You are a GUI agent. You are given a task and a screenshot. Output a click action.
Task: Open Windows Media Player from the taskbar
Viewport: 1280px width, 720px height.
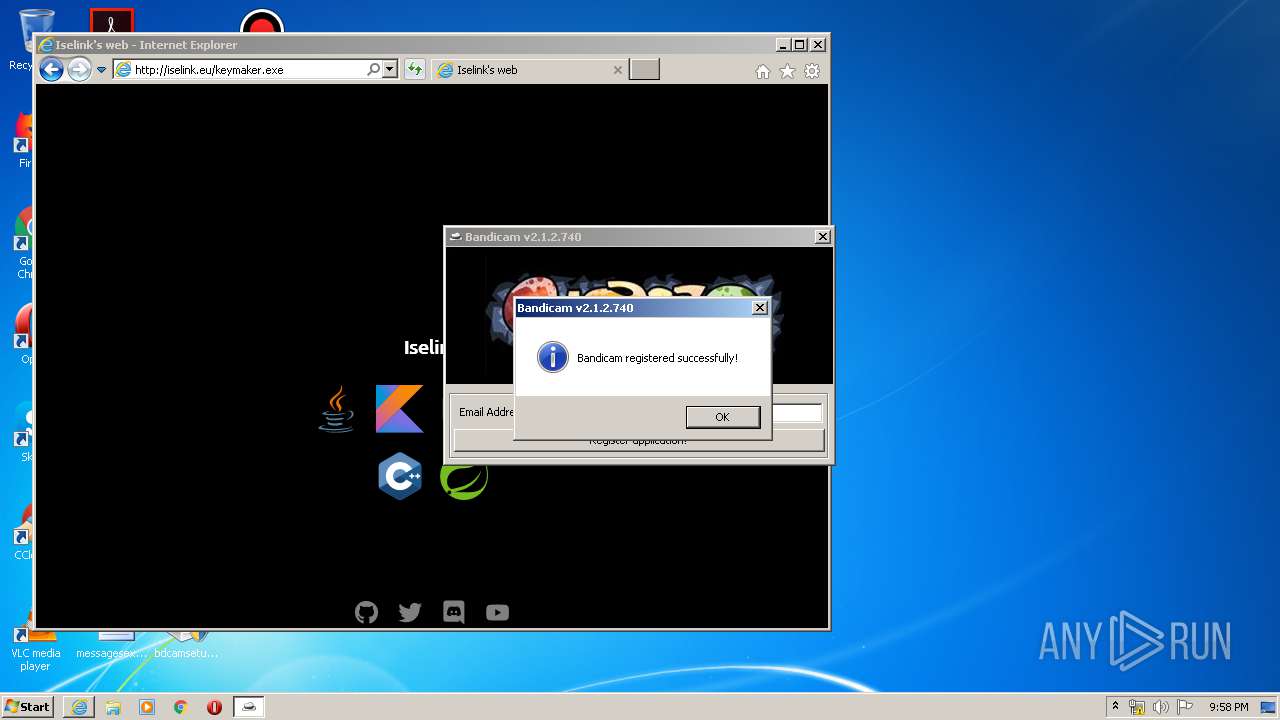pos(147,707)
